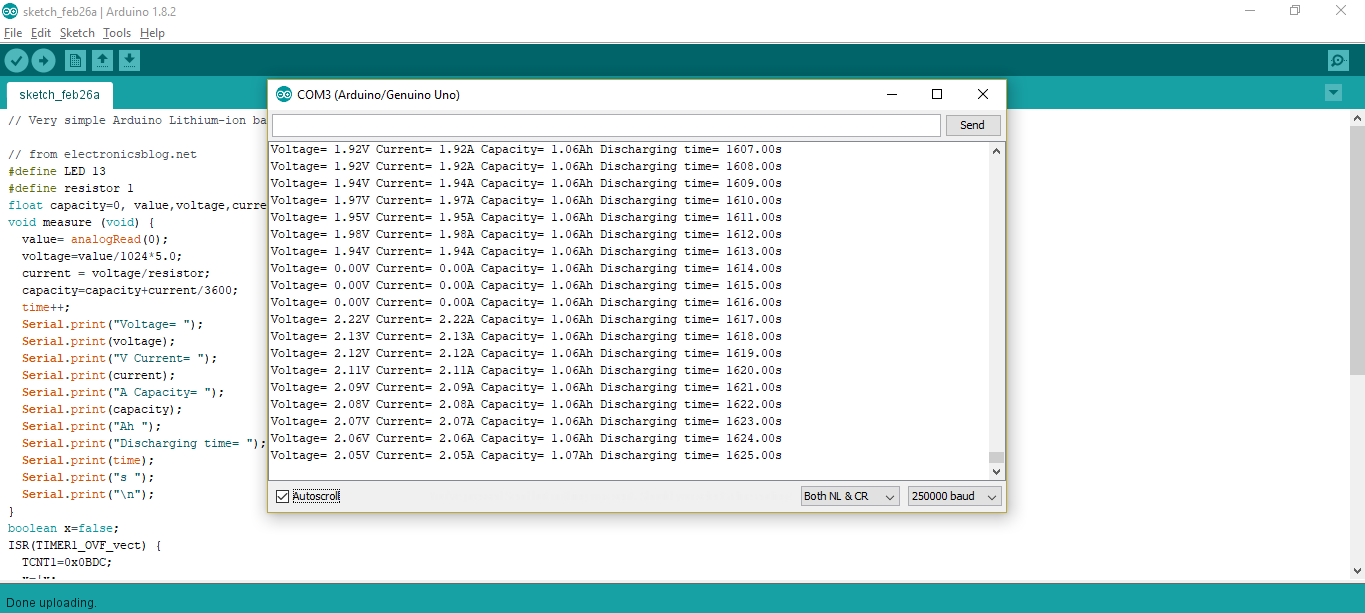The width and height of the screenshot is (1365, 613).
Task: Open the Tools menu
Action: (117, 33)
